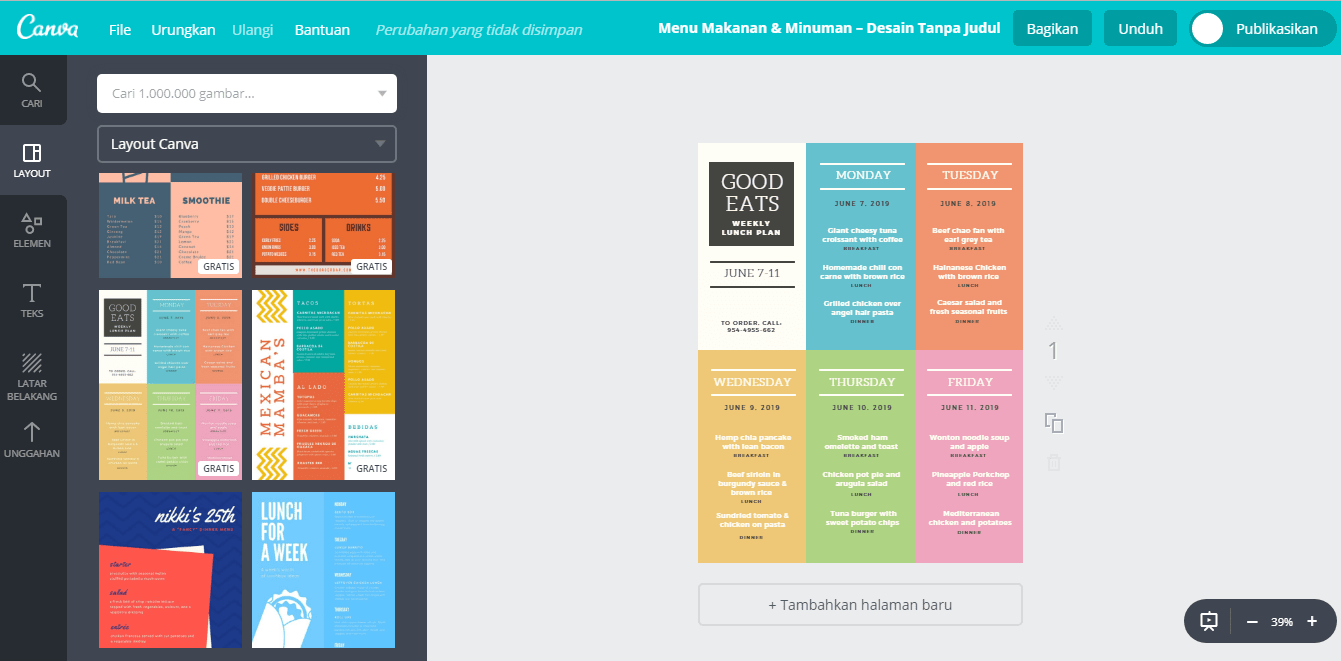Viewport: 1341px width, 661px height.
Task: Click Tambahkan halaman baru button
Action: tap(860, 605)
